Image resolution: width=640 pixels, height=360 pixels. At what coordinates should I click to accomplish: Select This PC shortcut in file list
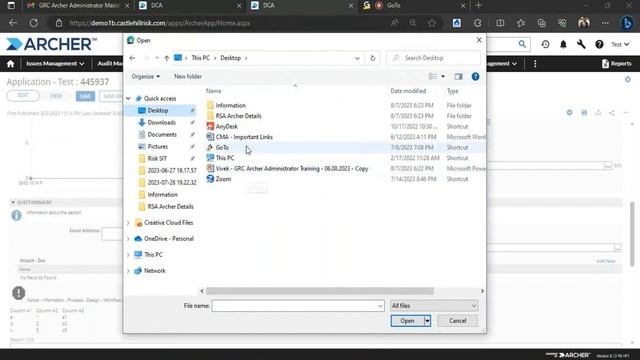[225, 158]
